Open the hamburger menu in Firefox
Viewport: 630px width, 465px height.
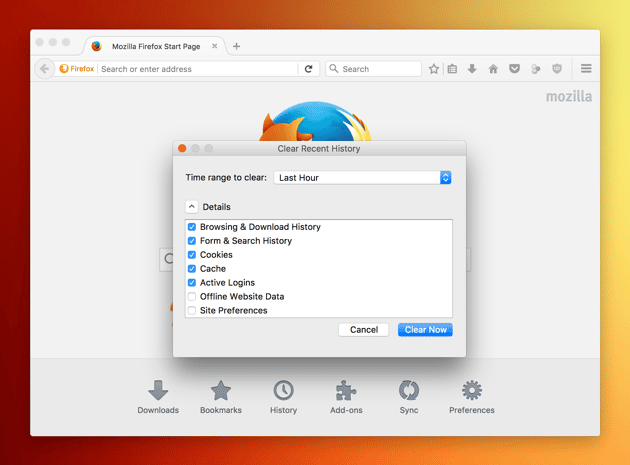click(x=586, y=69)
